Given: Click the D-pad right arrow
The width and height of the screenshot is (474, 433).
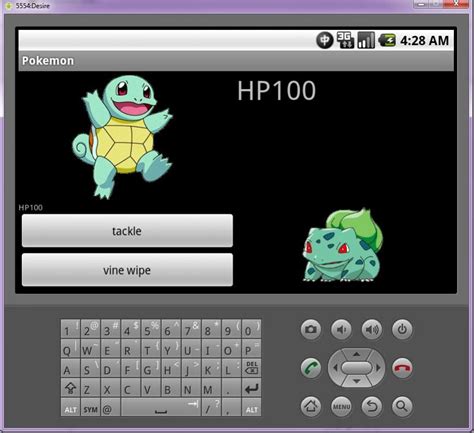Looking at the screenshot, I should click(x=378, y=368).
